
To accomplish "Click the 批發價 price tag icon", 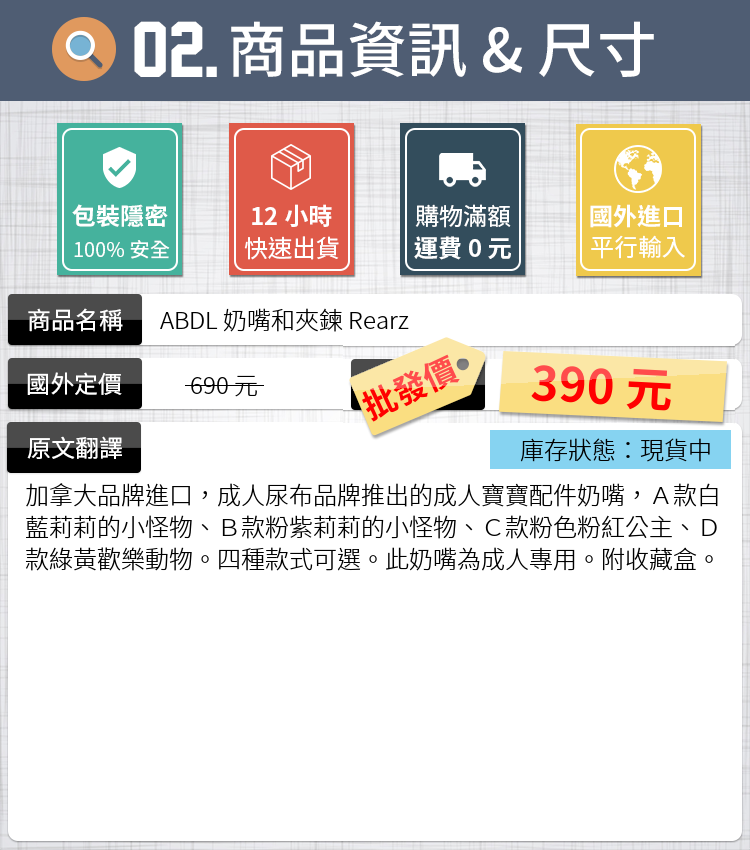I will click(x=418, y=385).
